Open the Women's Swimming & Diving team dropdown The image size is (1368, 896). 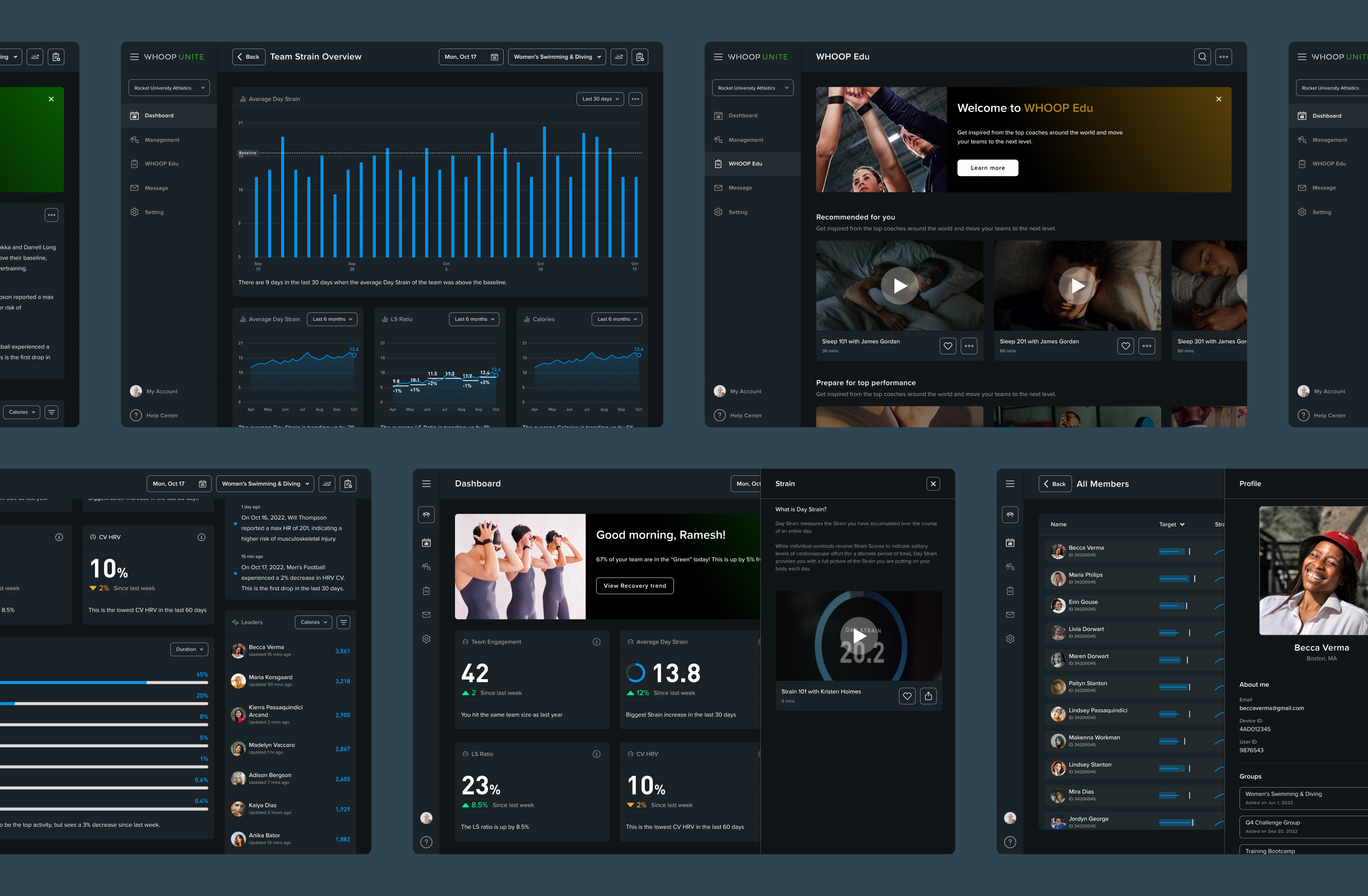pyautogui.click(x=556, y=57)
